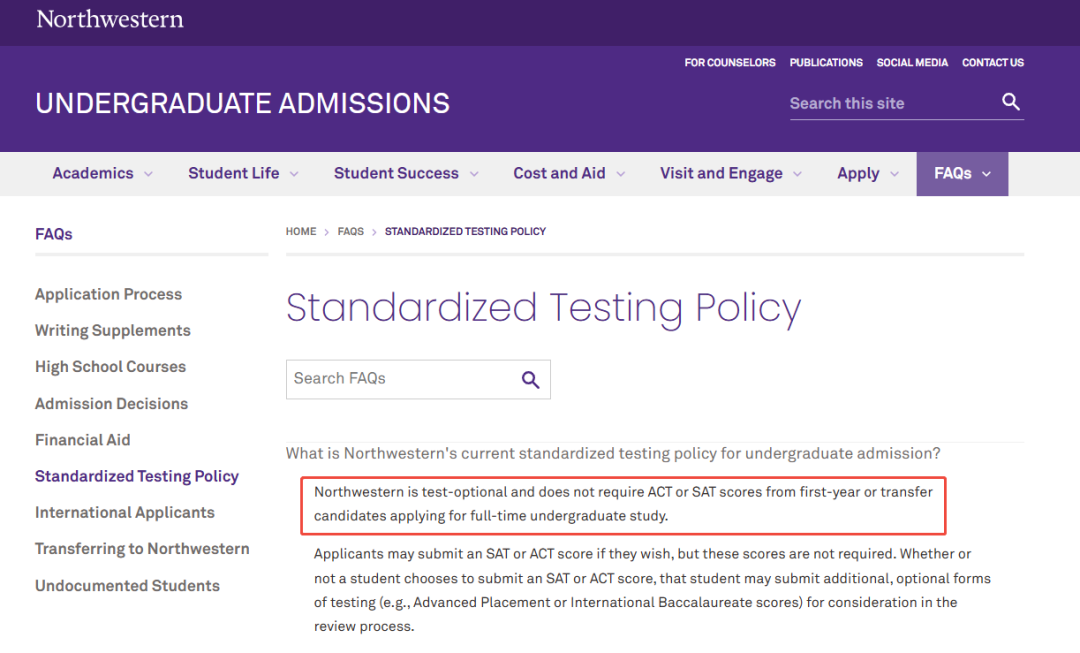Focus the Search FAQs text field
Viewport: 1080px width, 653px height.
coord(403,379)
